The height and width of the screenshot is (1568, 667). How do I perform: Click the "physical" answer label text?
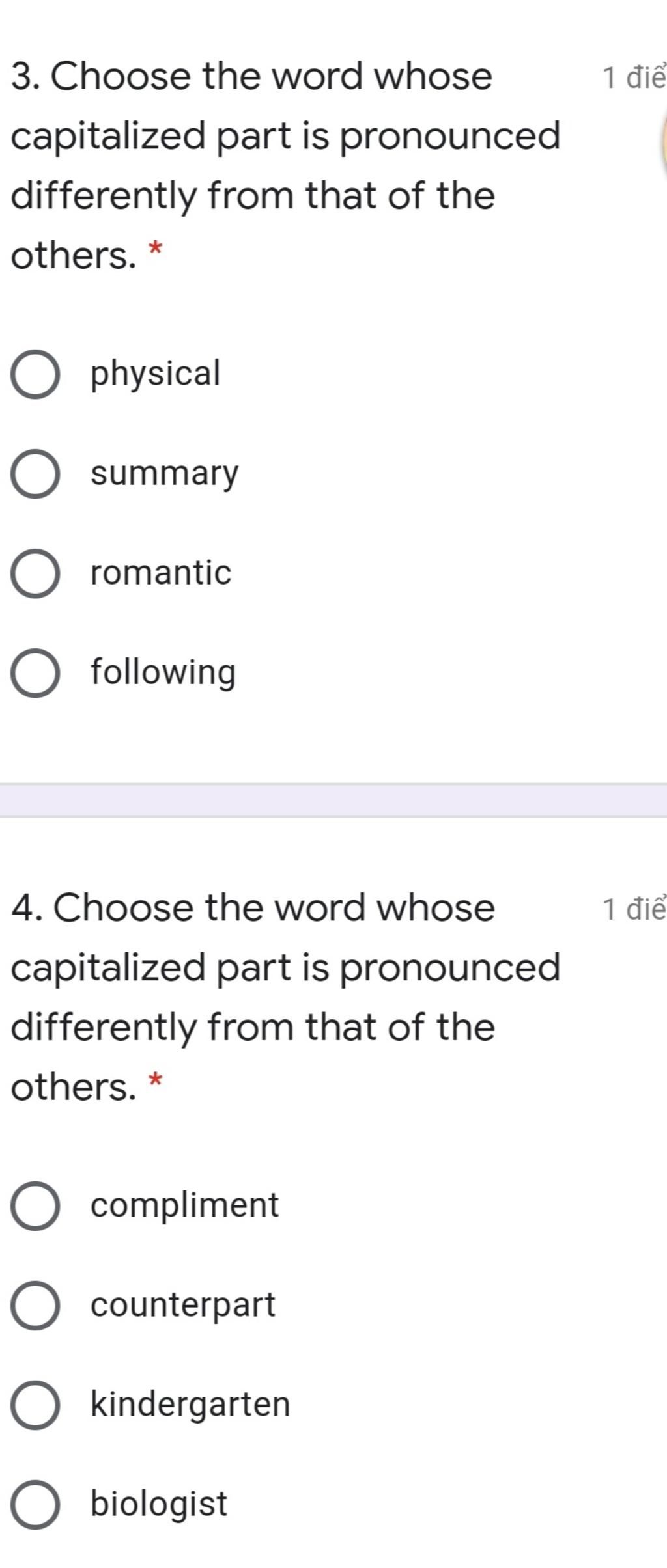156,375
